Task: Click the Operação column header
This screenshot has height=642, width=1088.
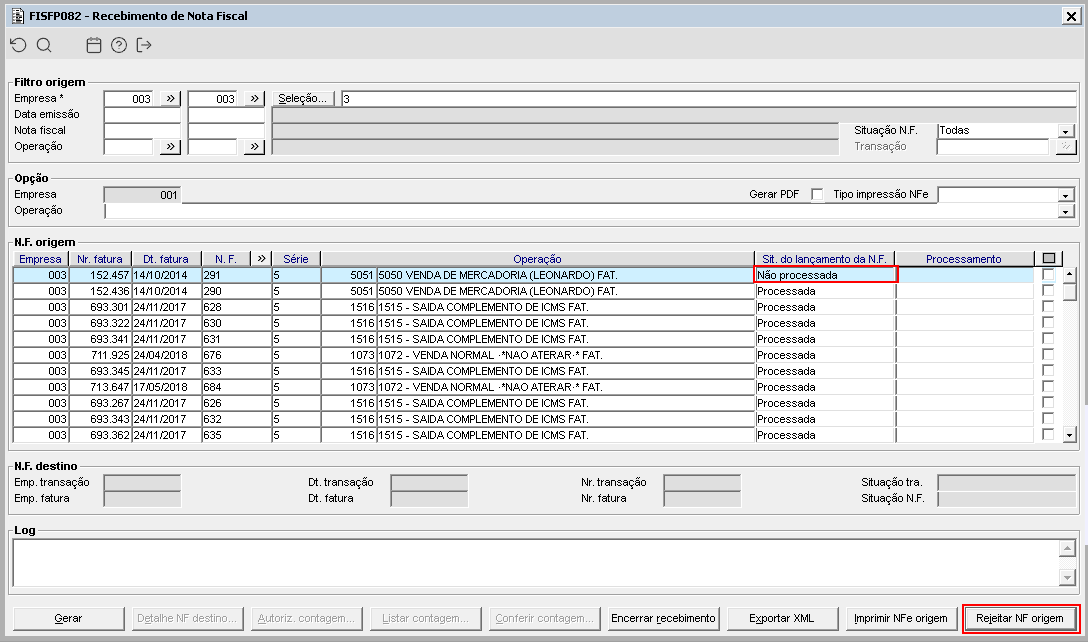Action: [537, 259]
